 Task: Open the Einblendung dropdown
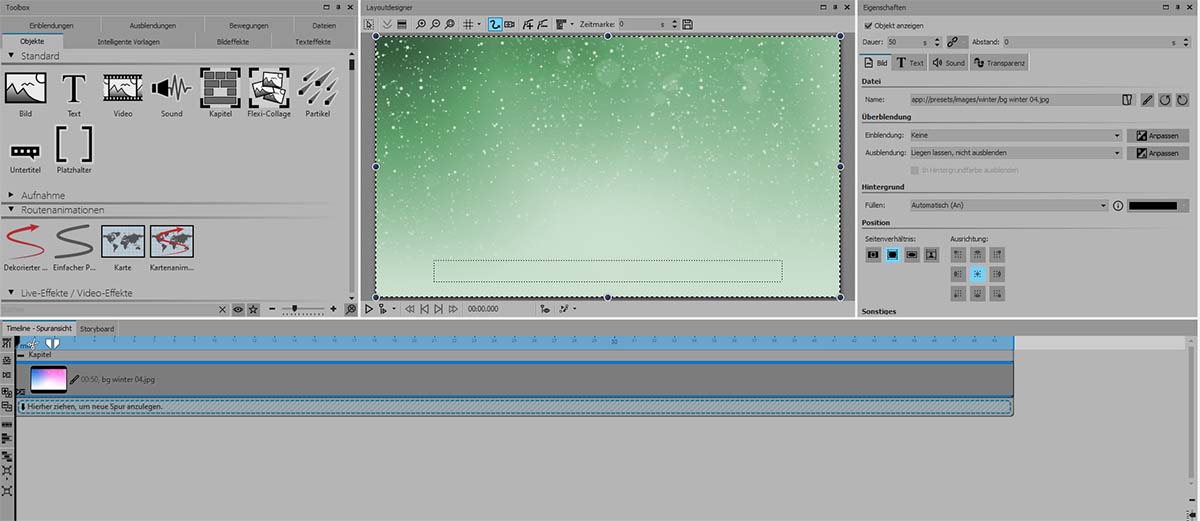click(1015, 135)
